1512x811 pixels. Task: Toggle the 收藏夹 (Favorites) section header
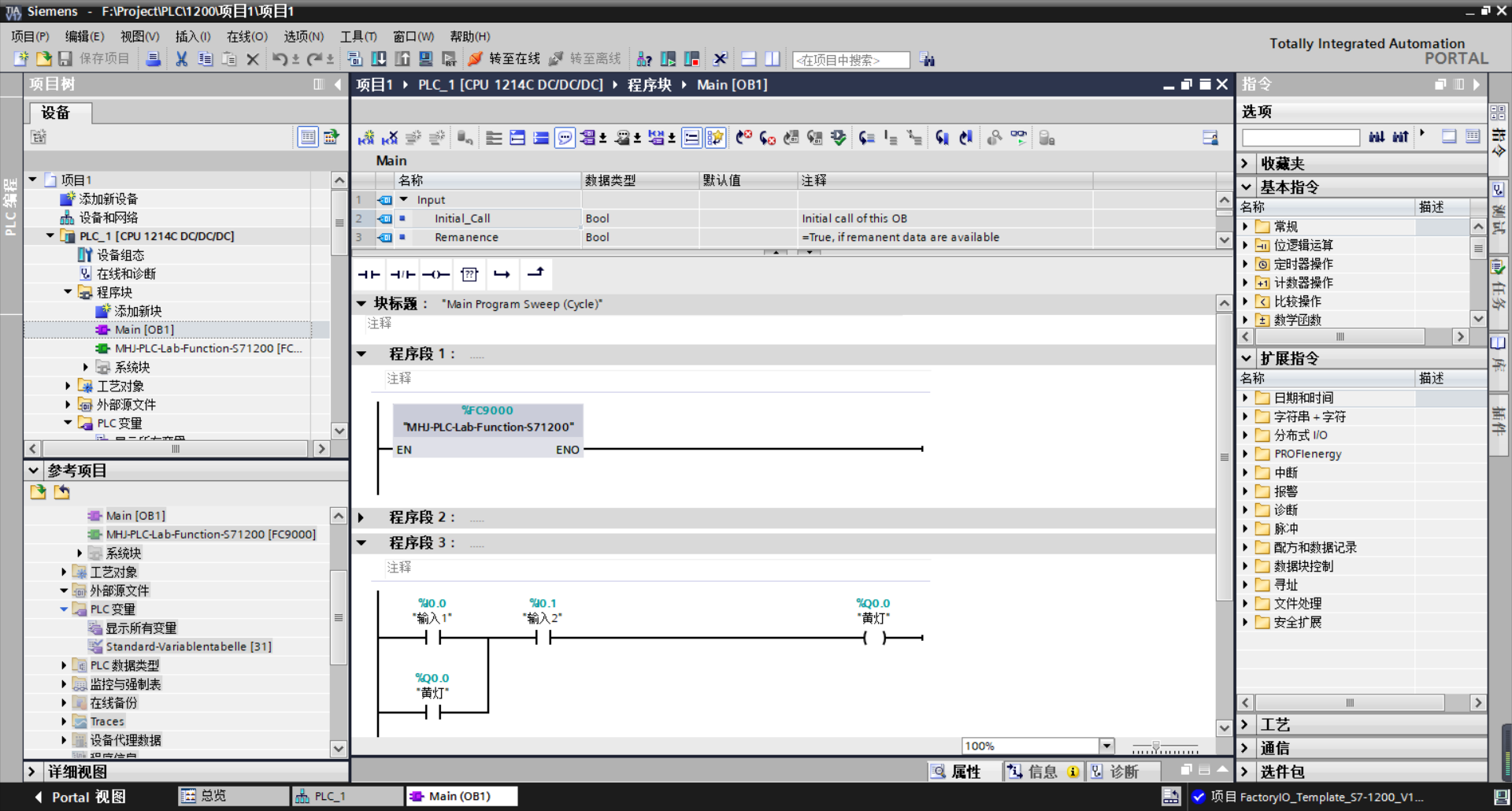click(x=1281, y=163)
